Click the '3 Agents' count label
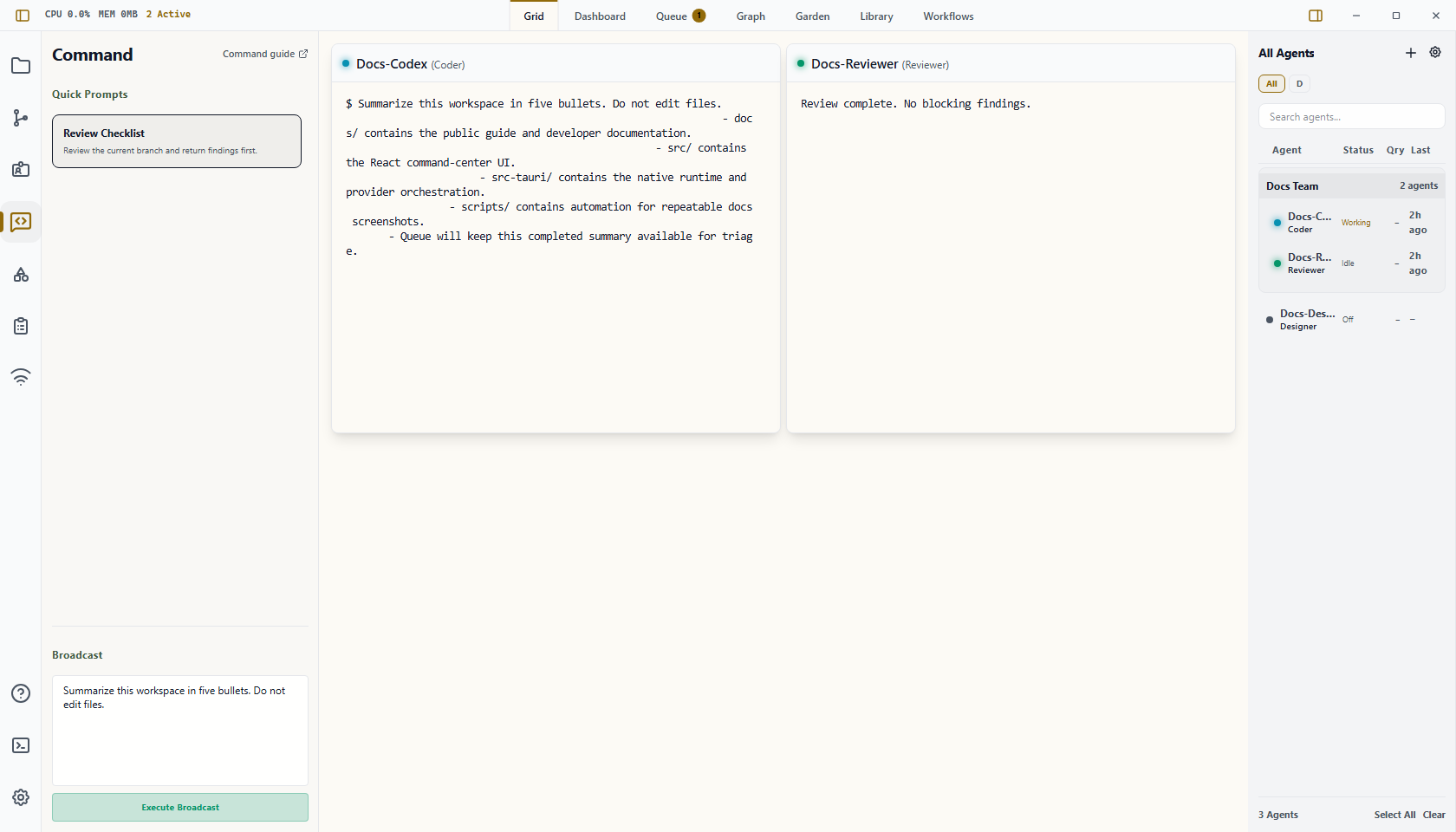1456x832 pixels. click(1278, 815)
